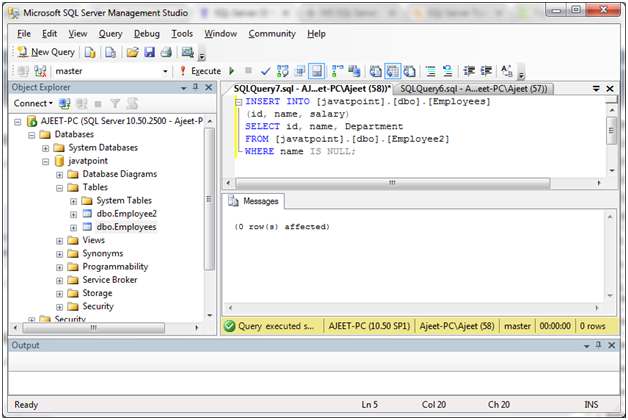Screen dimensions: 628x420
Task: Toggle the Output panel auto-hide pin
Action: [598, 345]
